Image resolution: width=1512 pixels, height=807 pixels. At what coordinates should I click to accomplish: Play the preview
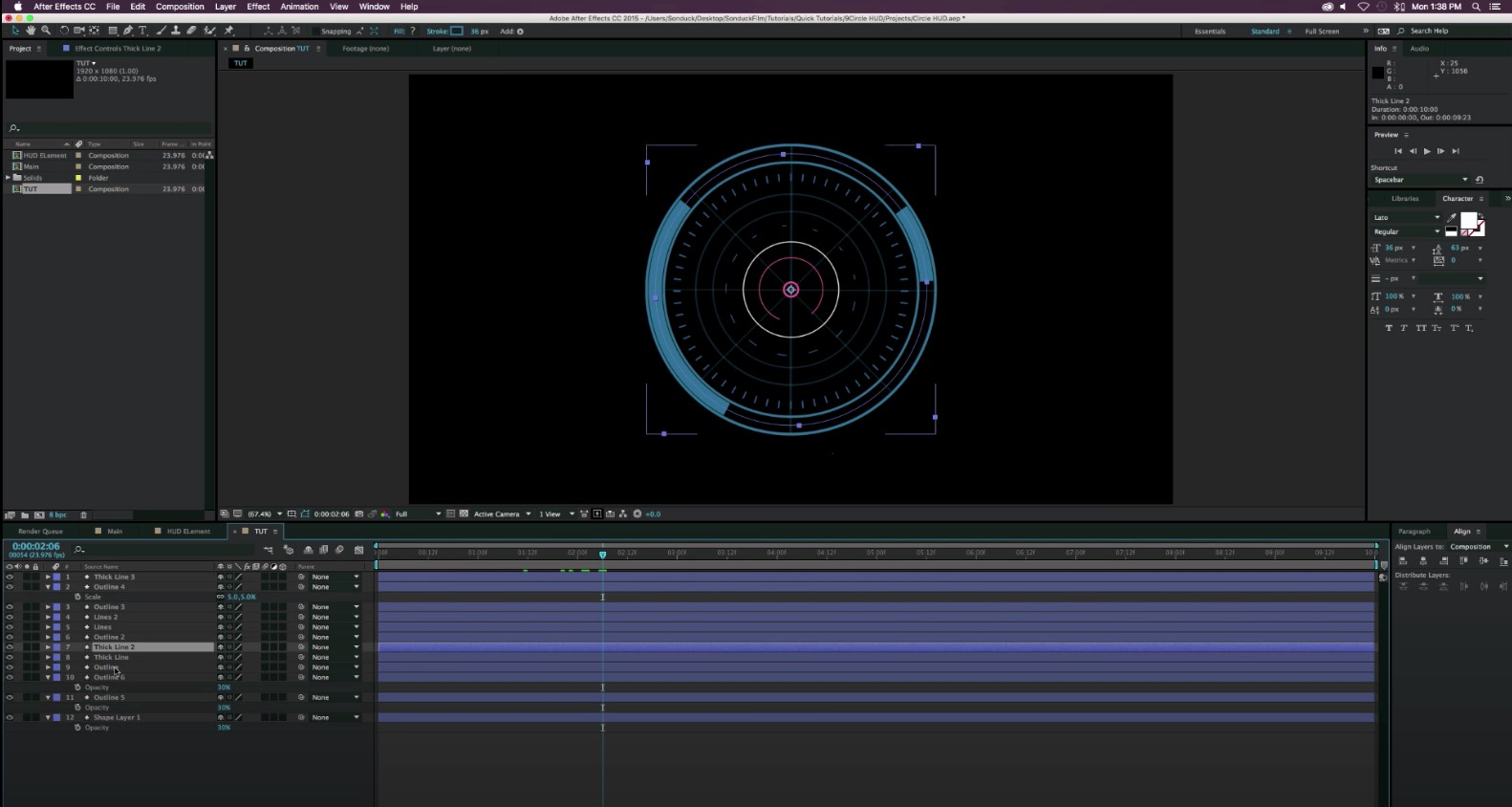[1427, 151]
